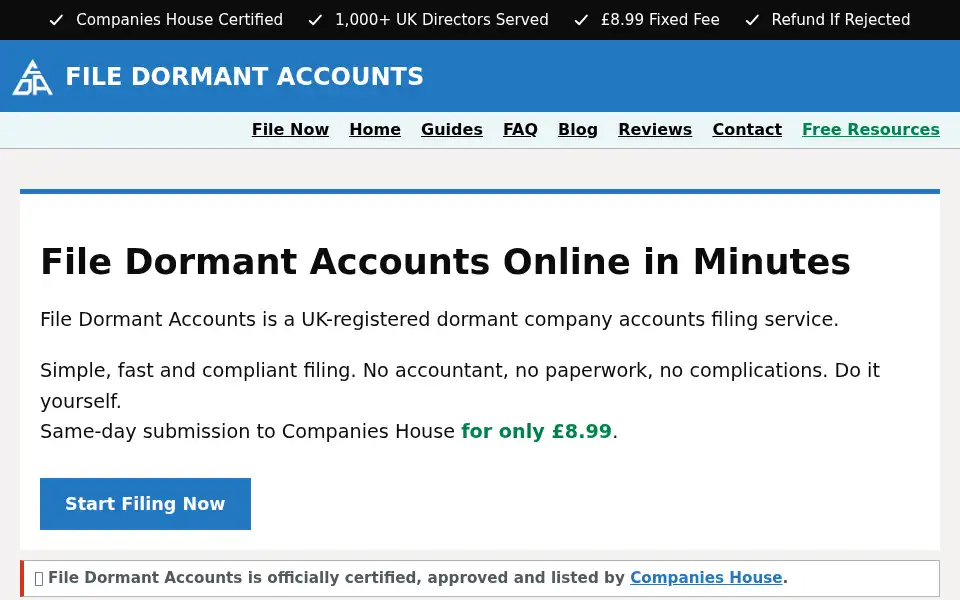Open the Reviews navigation link
Viewport: 960px width, 600px height.
coord(655,130)
